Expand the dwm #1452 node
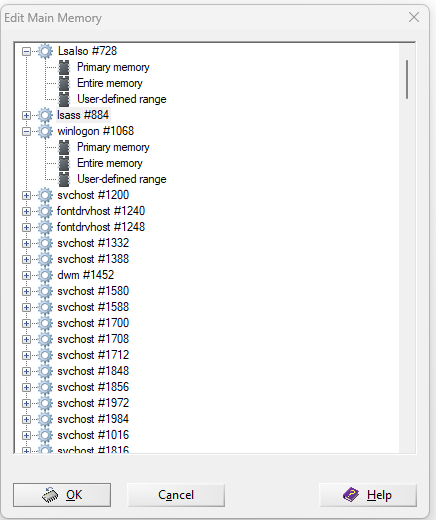This screenshot has height=520, width=436. [x=26, y=275]
